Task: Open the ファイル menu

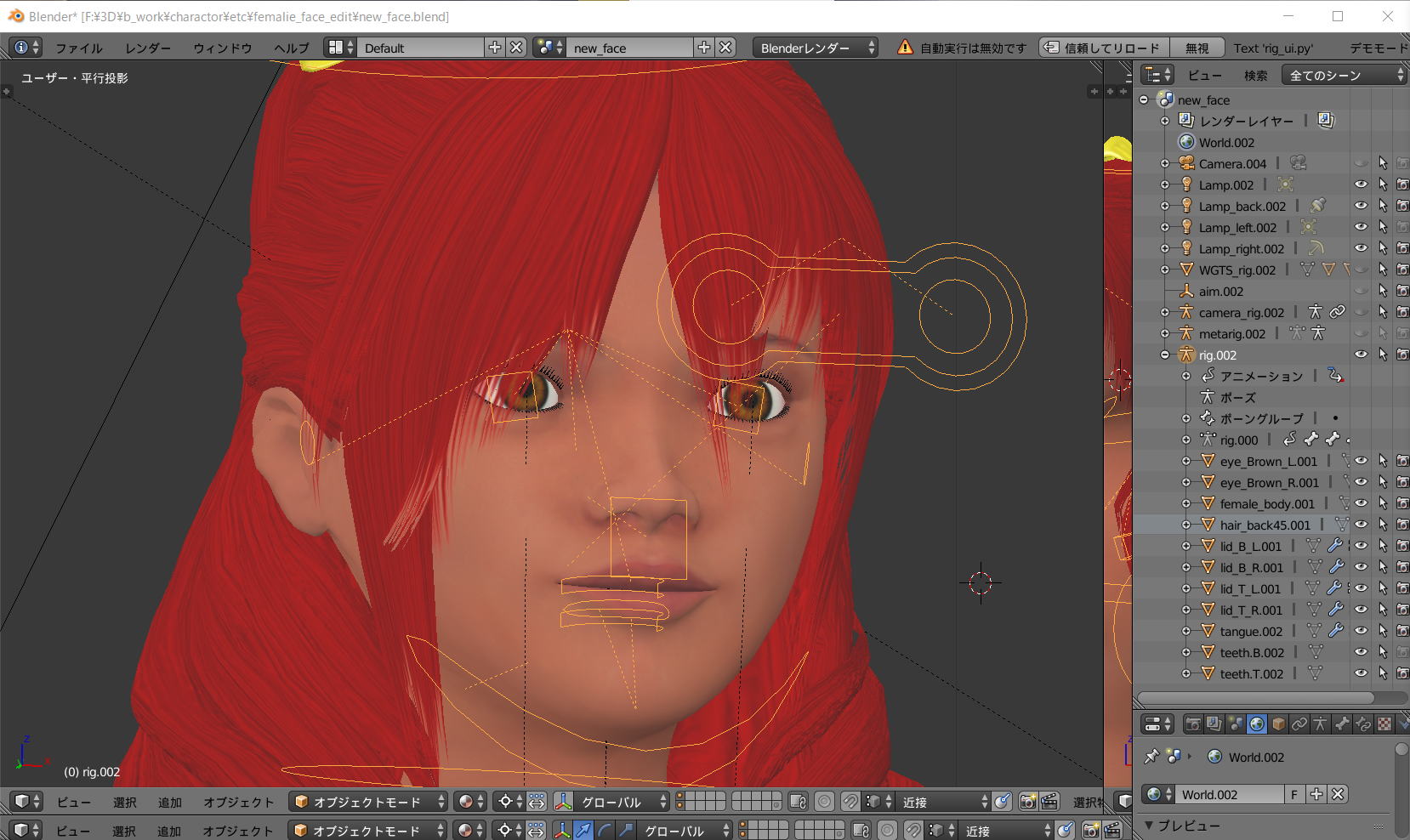Action: pos(78,48)
